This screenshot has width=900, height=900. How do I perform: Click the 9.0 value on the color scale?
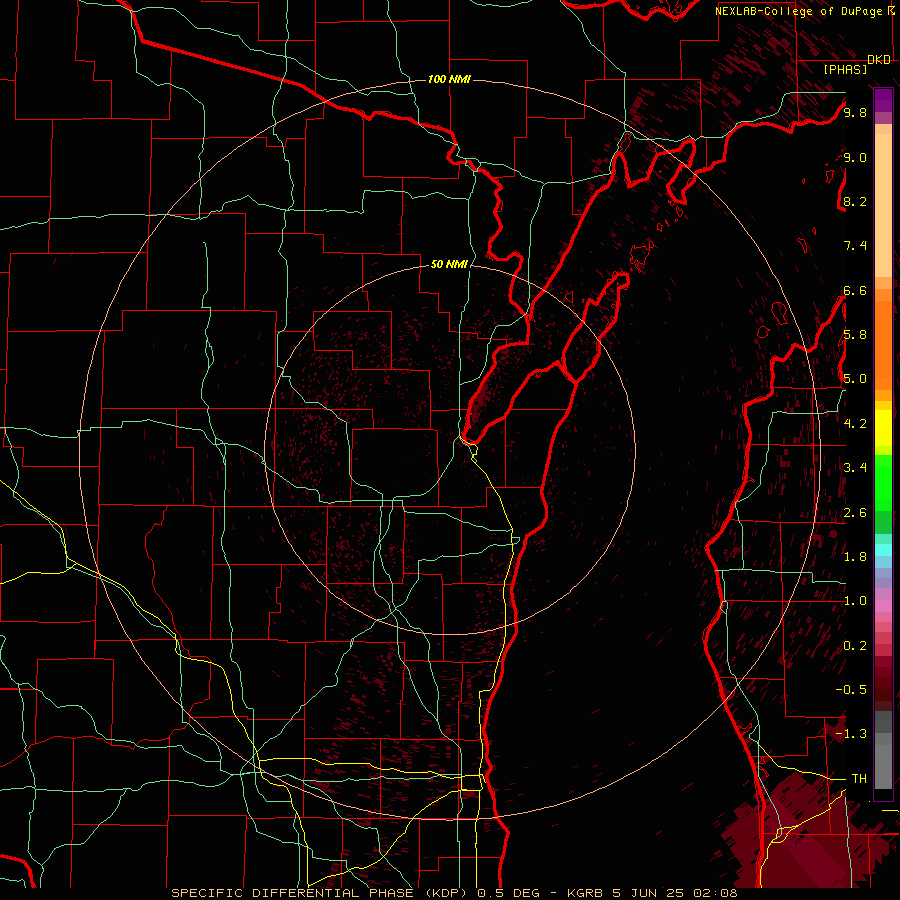[x=855, y=157]
